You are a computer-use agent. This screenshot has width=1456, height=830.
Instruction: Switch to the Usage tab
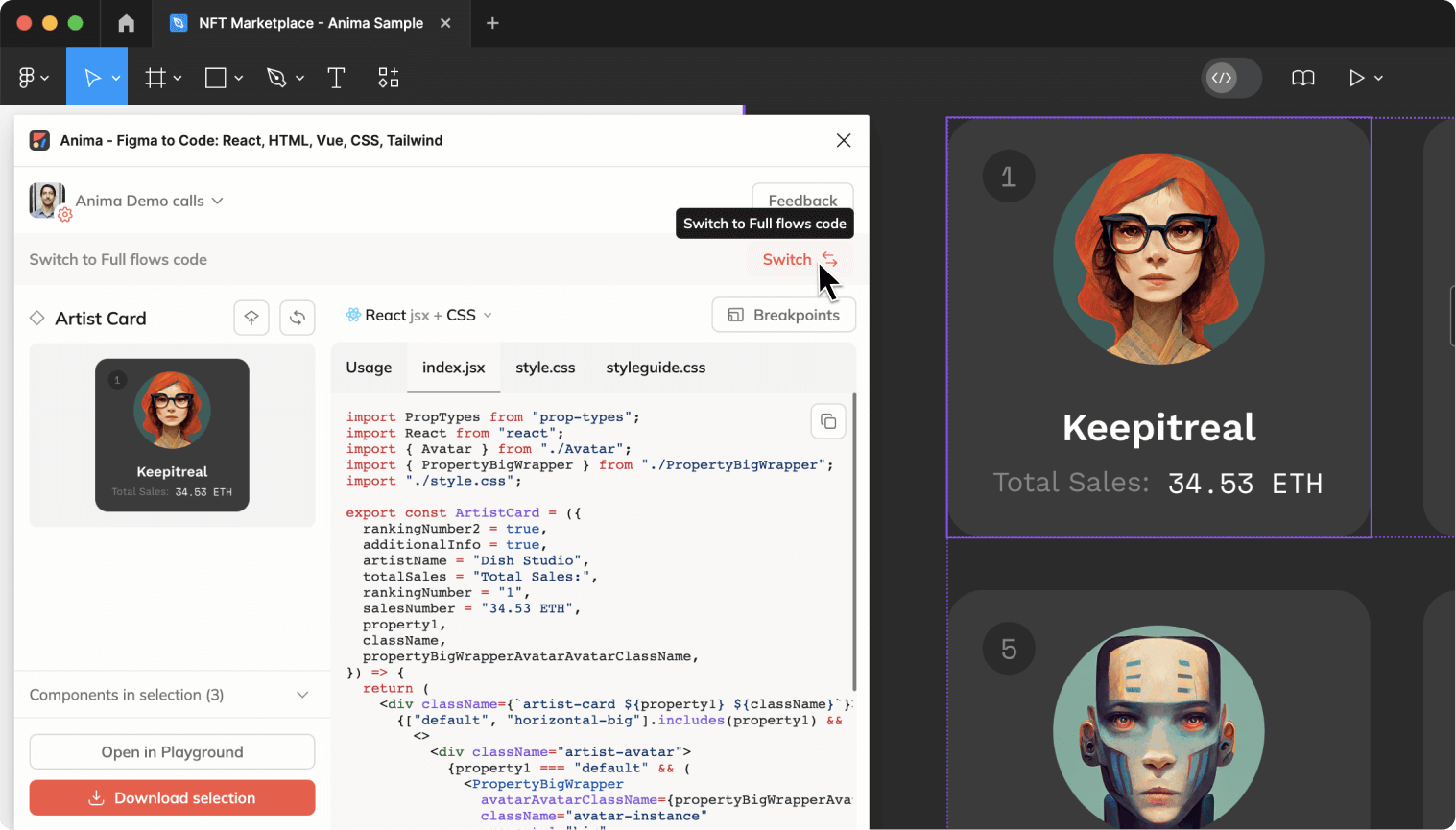click(369, 368)
